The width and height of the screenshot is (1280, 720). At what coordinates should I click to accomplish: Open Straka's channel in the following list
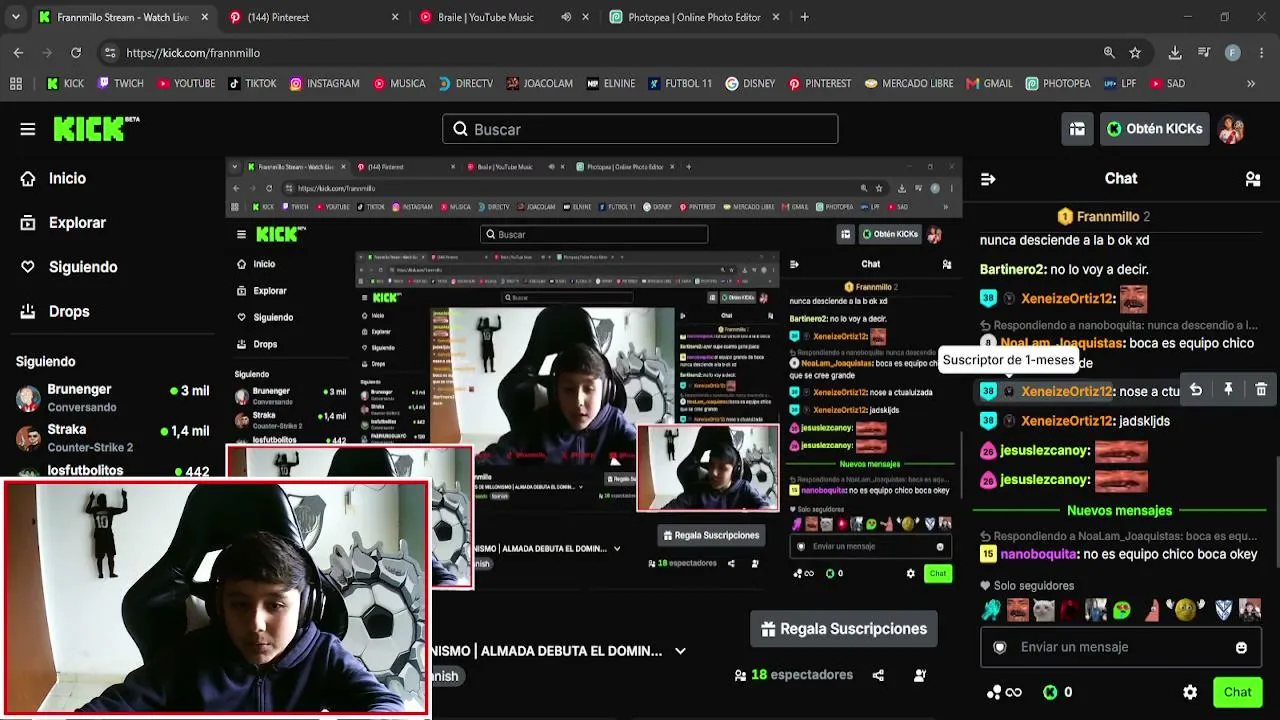[x=112, y=437]
